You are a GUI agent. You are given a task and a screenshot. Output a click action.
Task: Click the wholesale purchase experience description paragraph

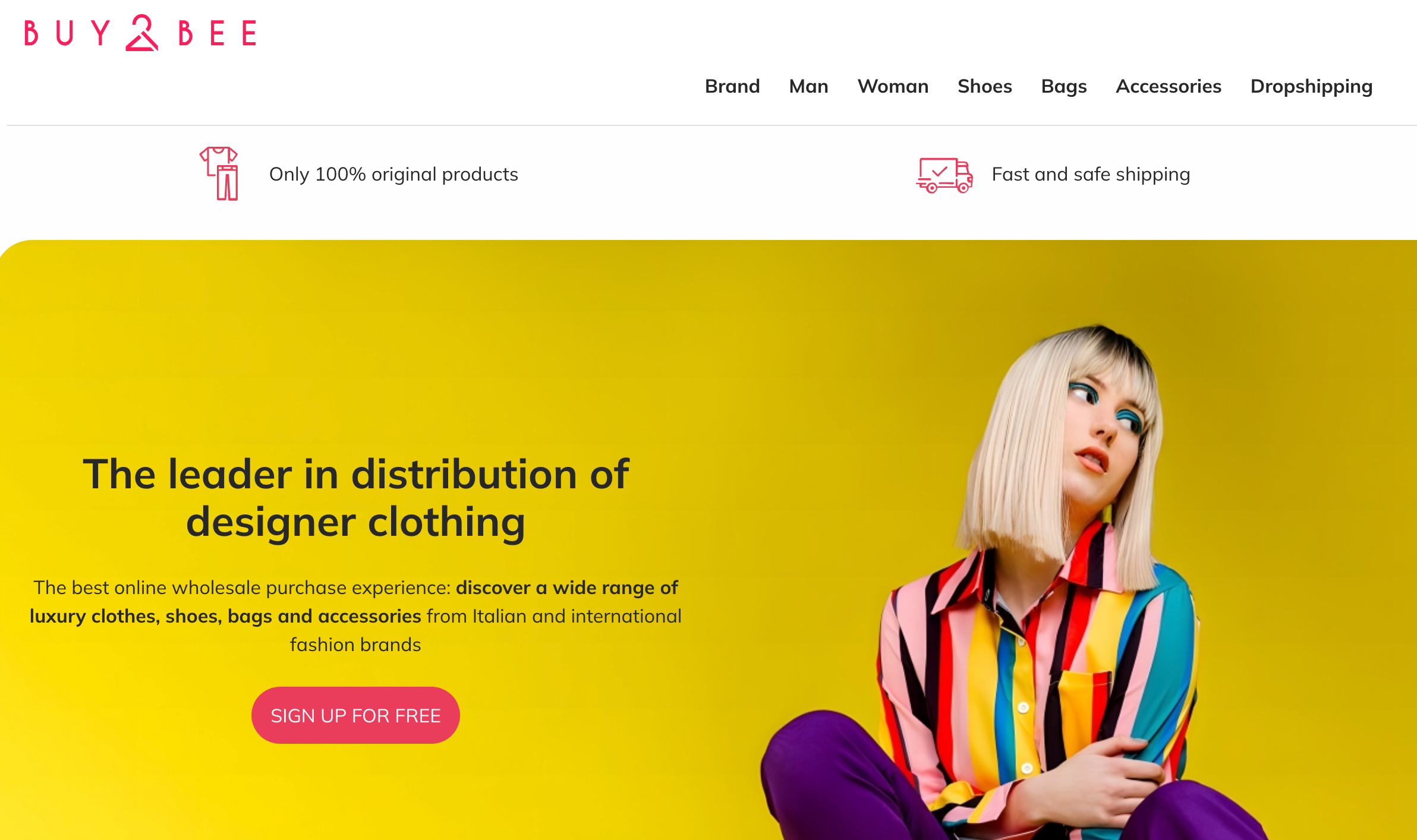[355, 616]
